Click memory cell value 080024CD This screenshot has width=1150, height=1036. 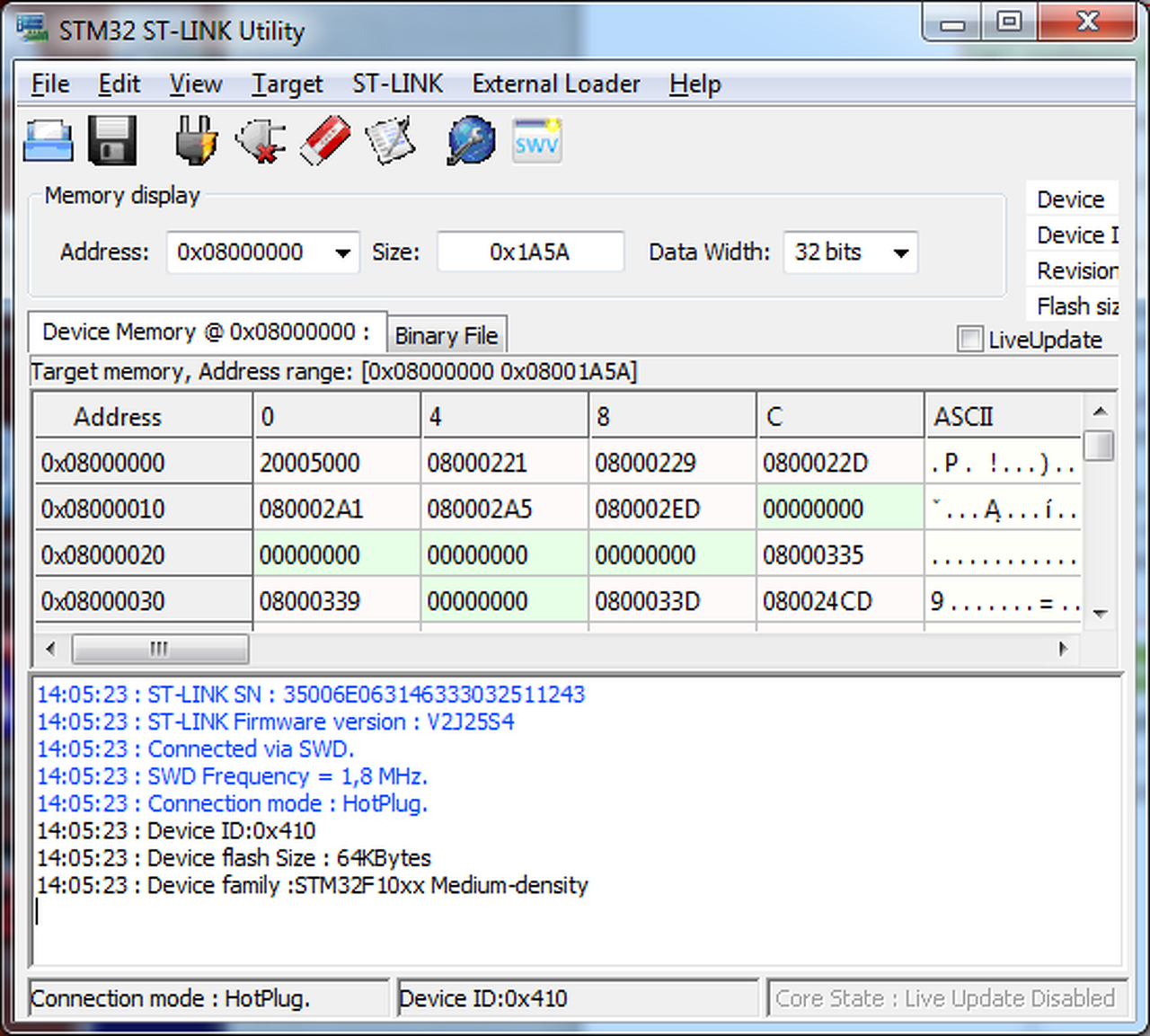[841, 600]
